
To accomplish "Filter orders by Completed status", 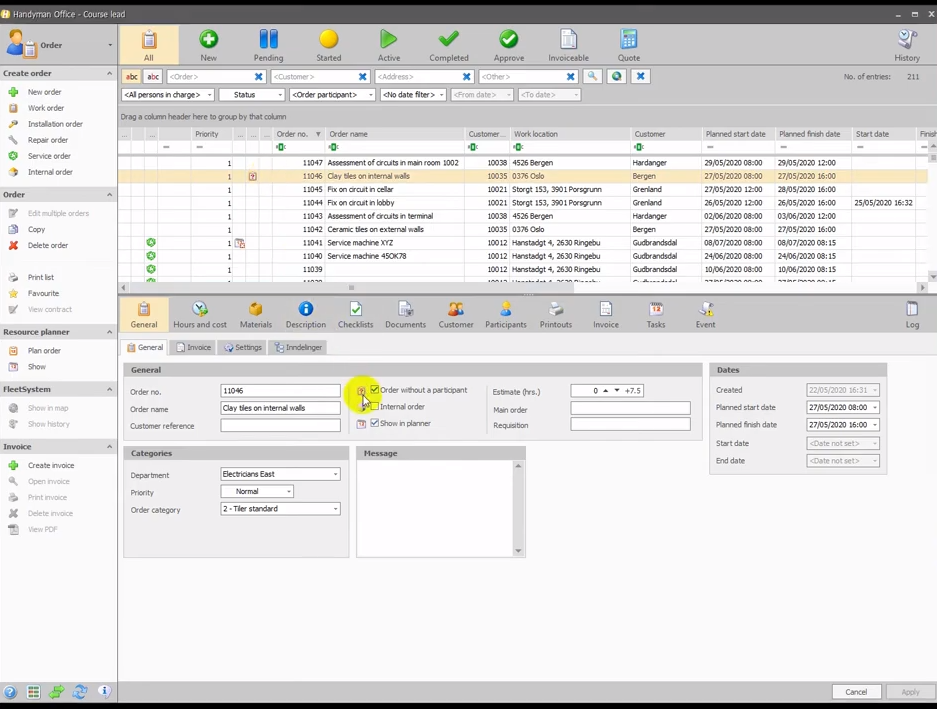I will click(449, 45).
